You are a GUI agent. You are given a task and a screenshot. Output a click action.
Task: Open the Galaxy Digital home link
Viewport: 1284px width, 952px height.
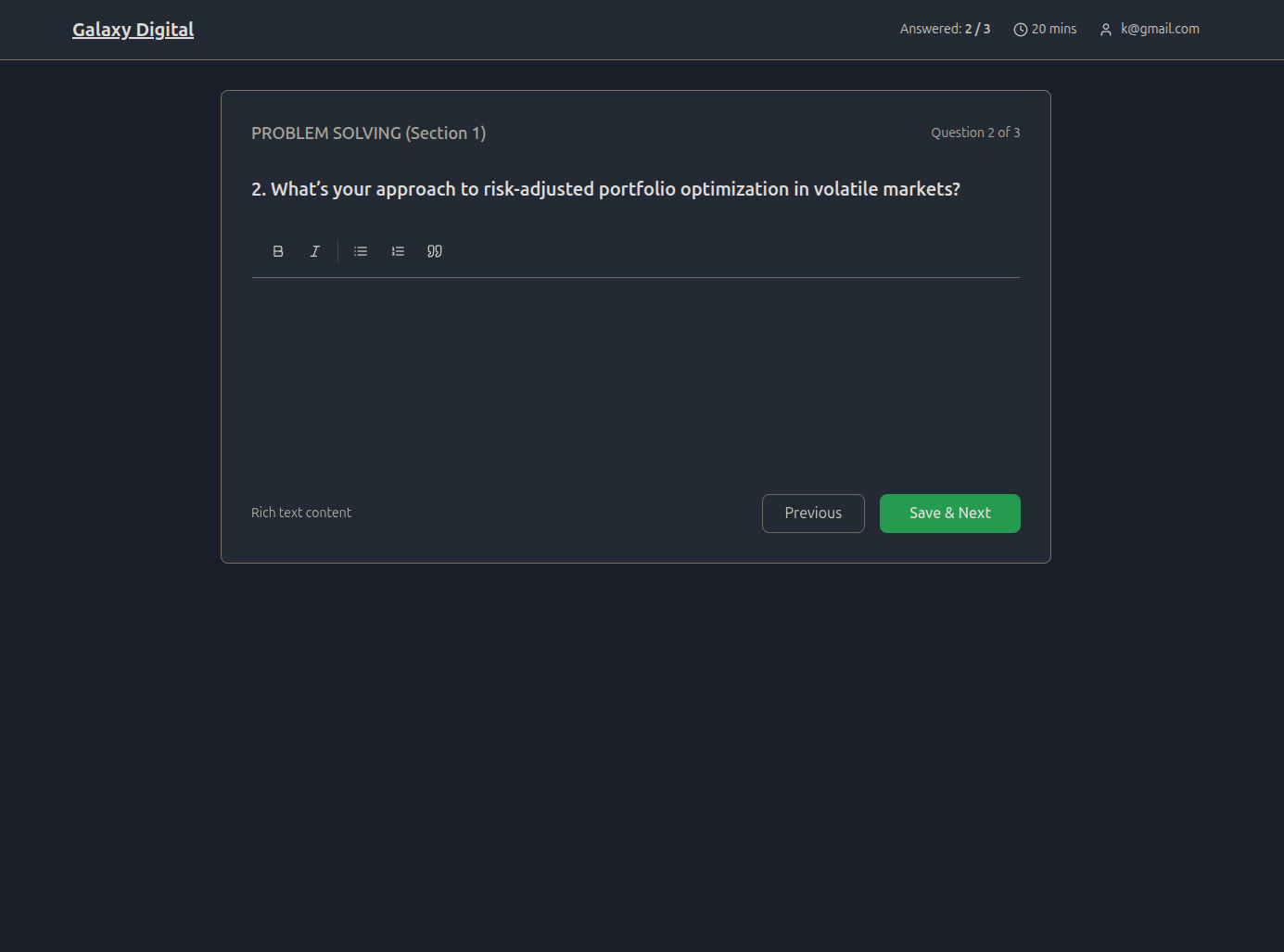tap(133, 30)
